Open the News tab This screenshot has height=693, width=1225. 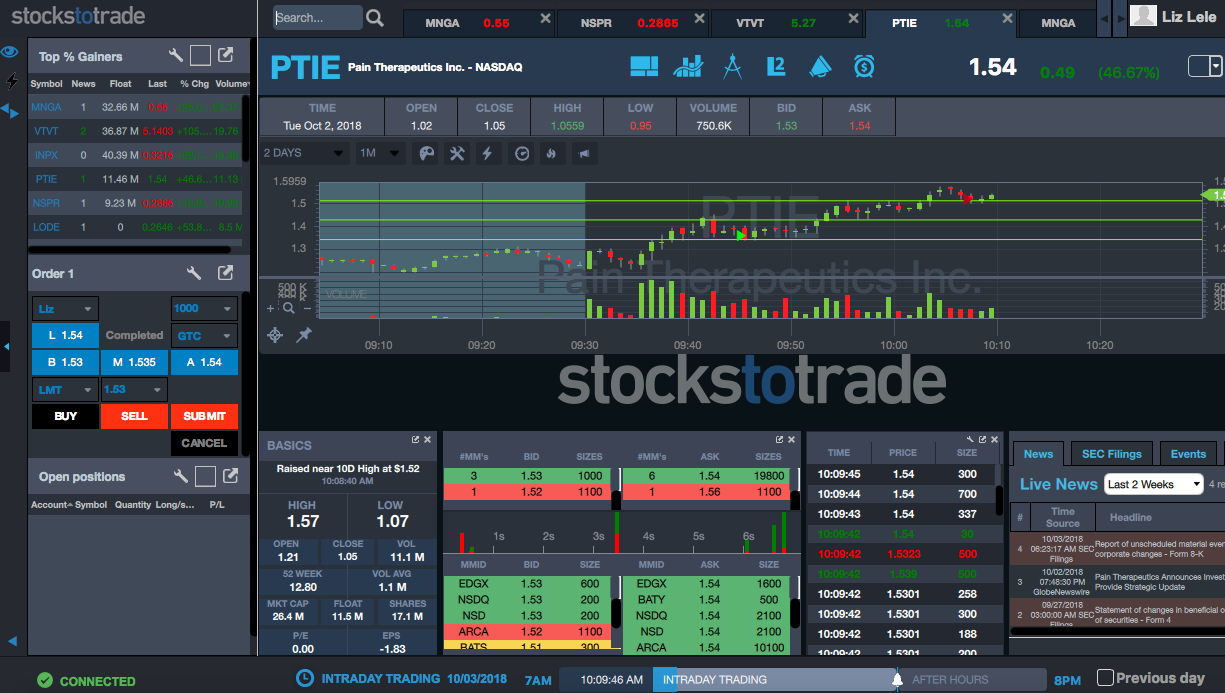(x=1038, y=453)
